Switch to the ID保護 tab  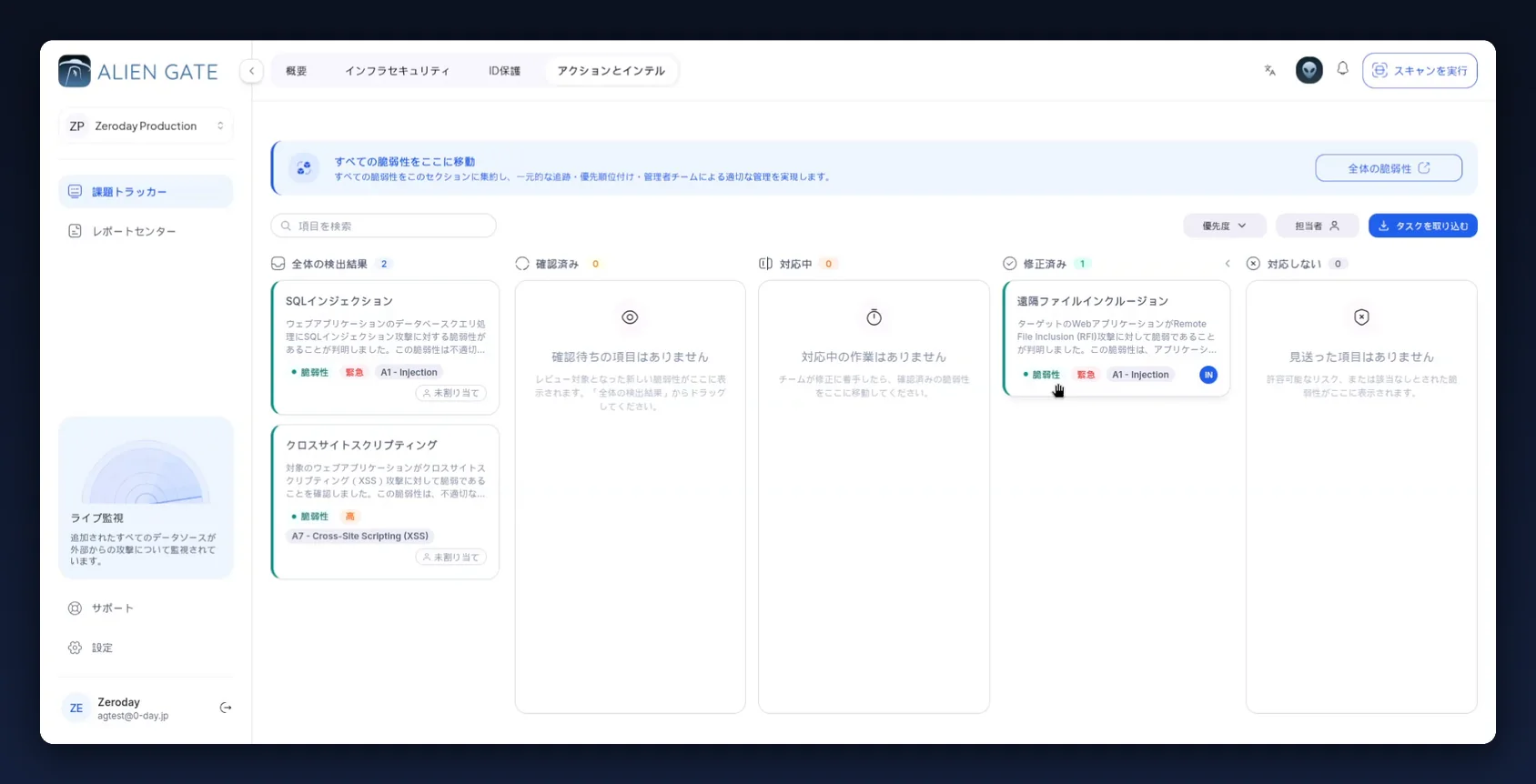point(504,71)
